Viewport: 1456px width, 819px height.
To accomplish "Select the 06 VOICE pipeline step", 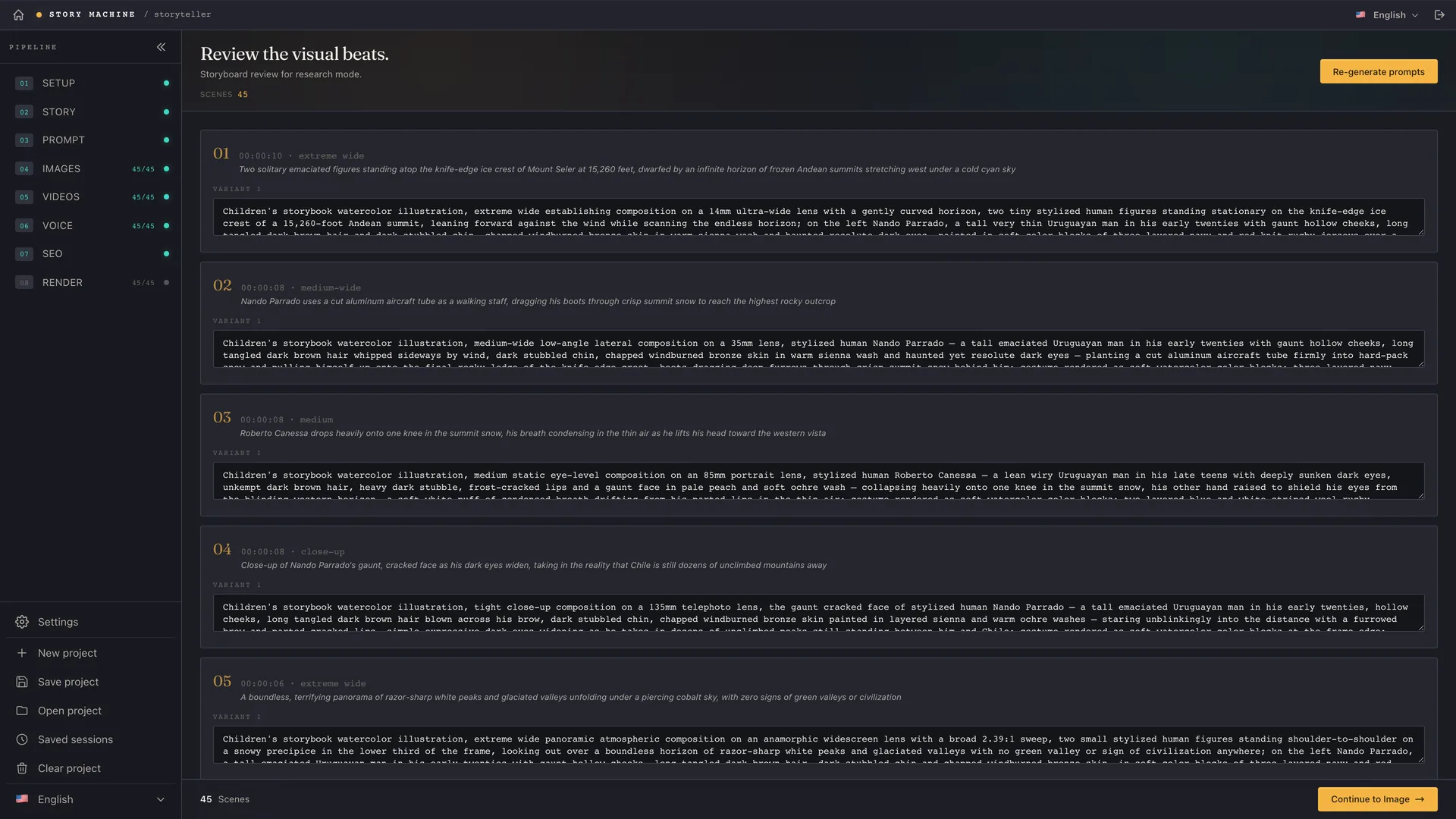I will click(x=90, y=225).
